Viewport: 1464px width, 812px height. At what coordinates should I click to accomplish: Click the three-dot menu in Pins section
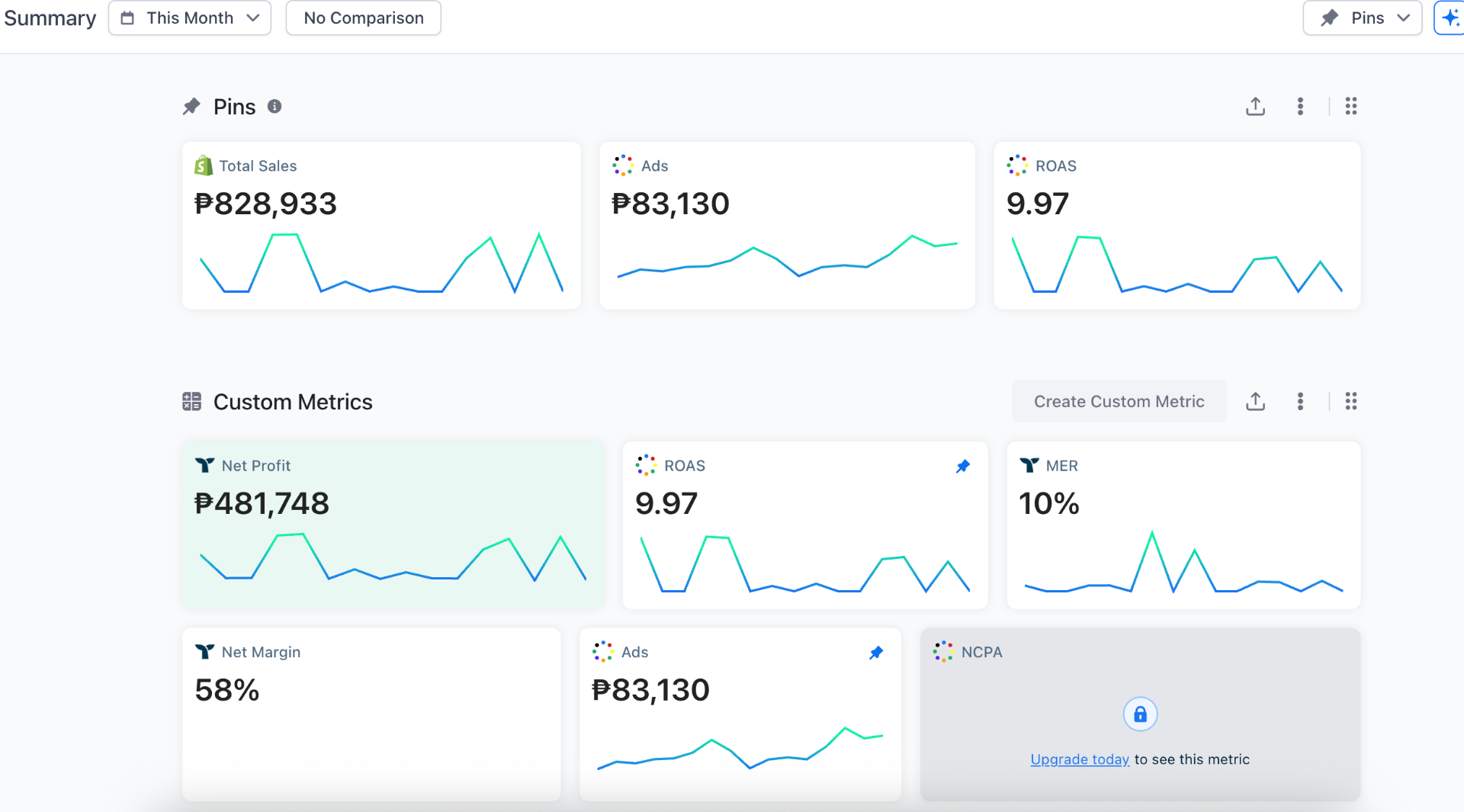click(1301, 106)
